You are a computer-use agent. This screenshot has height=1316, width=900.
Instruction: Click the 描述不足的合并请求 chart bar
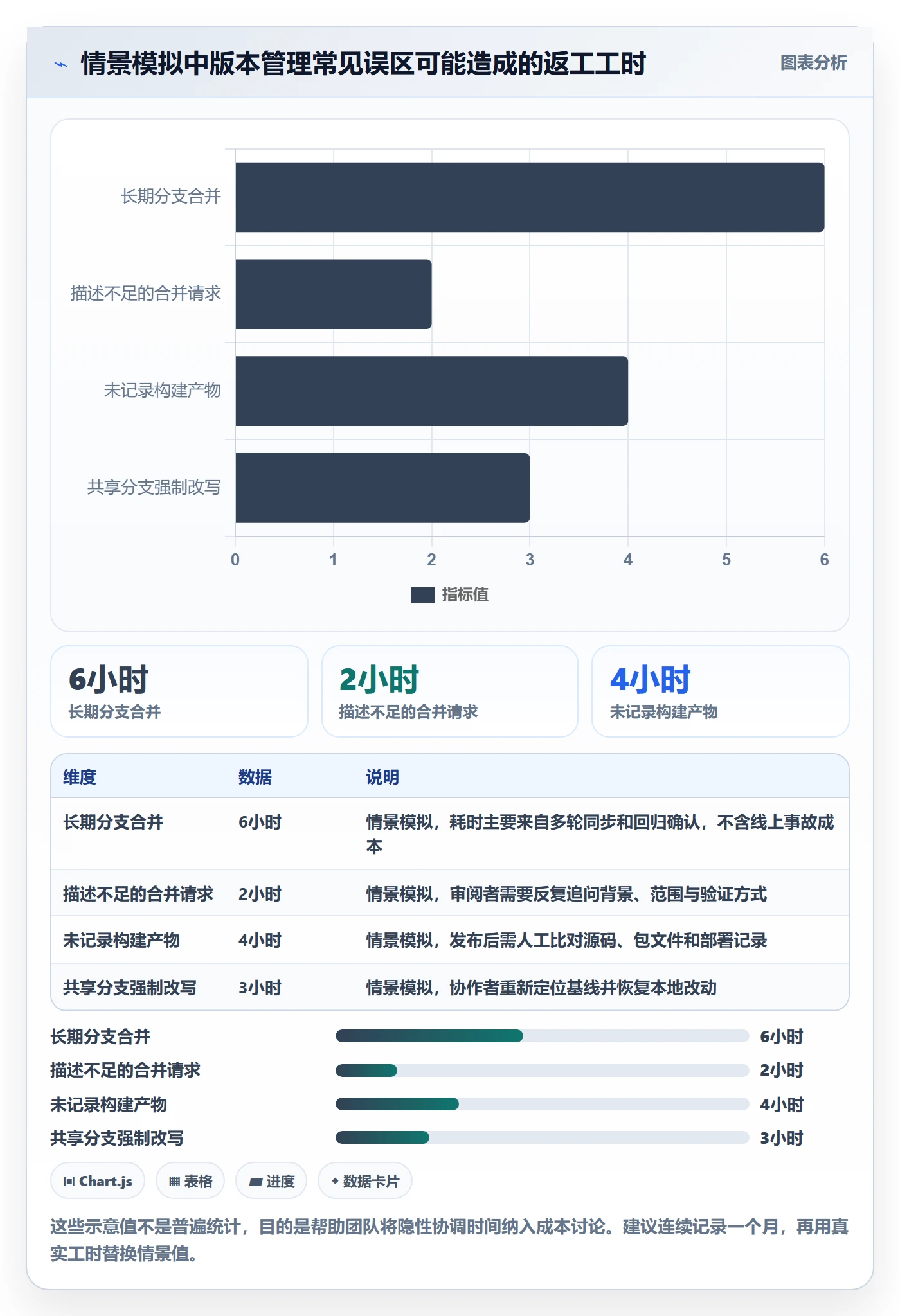(x=334, y=294)
